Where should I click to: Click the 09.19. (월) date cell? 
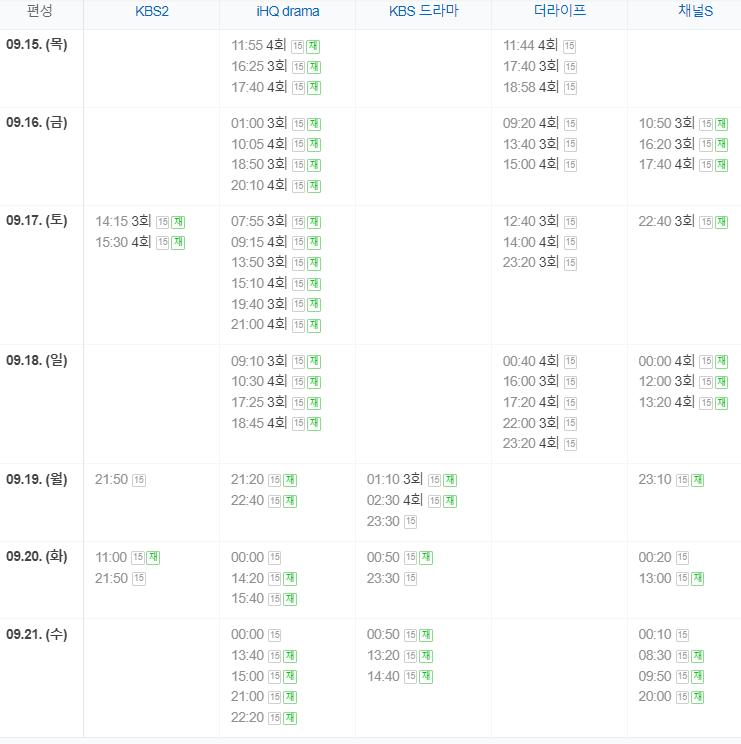click(x=37, y=479)
